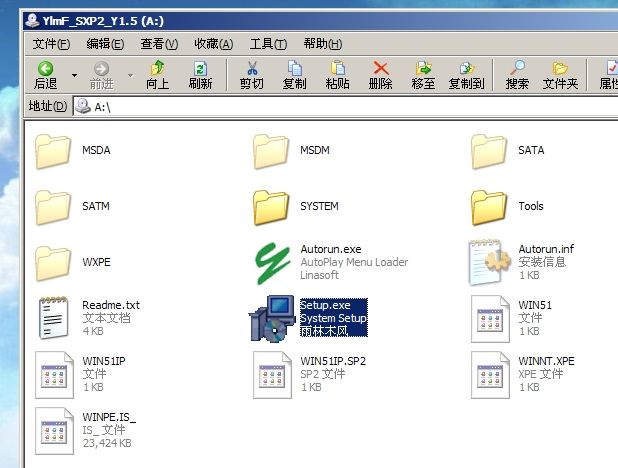Select the SATM folder icon
This screenshot has height=468, width=618.
(x=53, y=207)
